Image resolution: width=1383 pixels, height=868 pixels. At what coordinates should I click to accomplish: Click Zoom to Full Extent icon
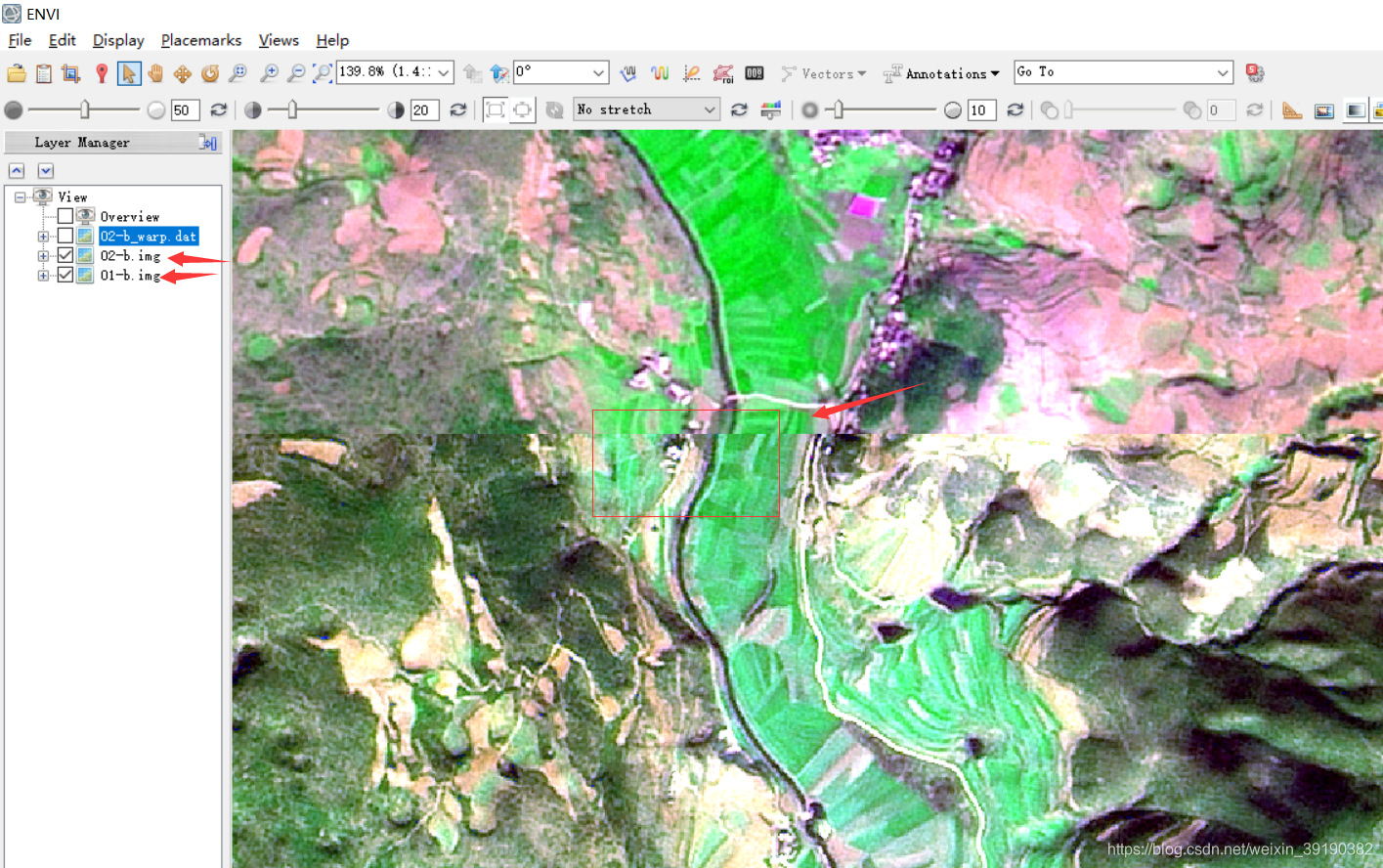[322, 73]
